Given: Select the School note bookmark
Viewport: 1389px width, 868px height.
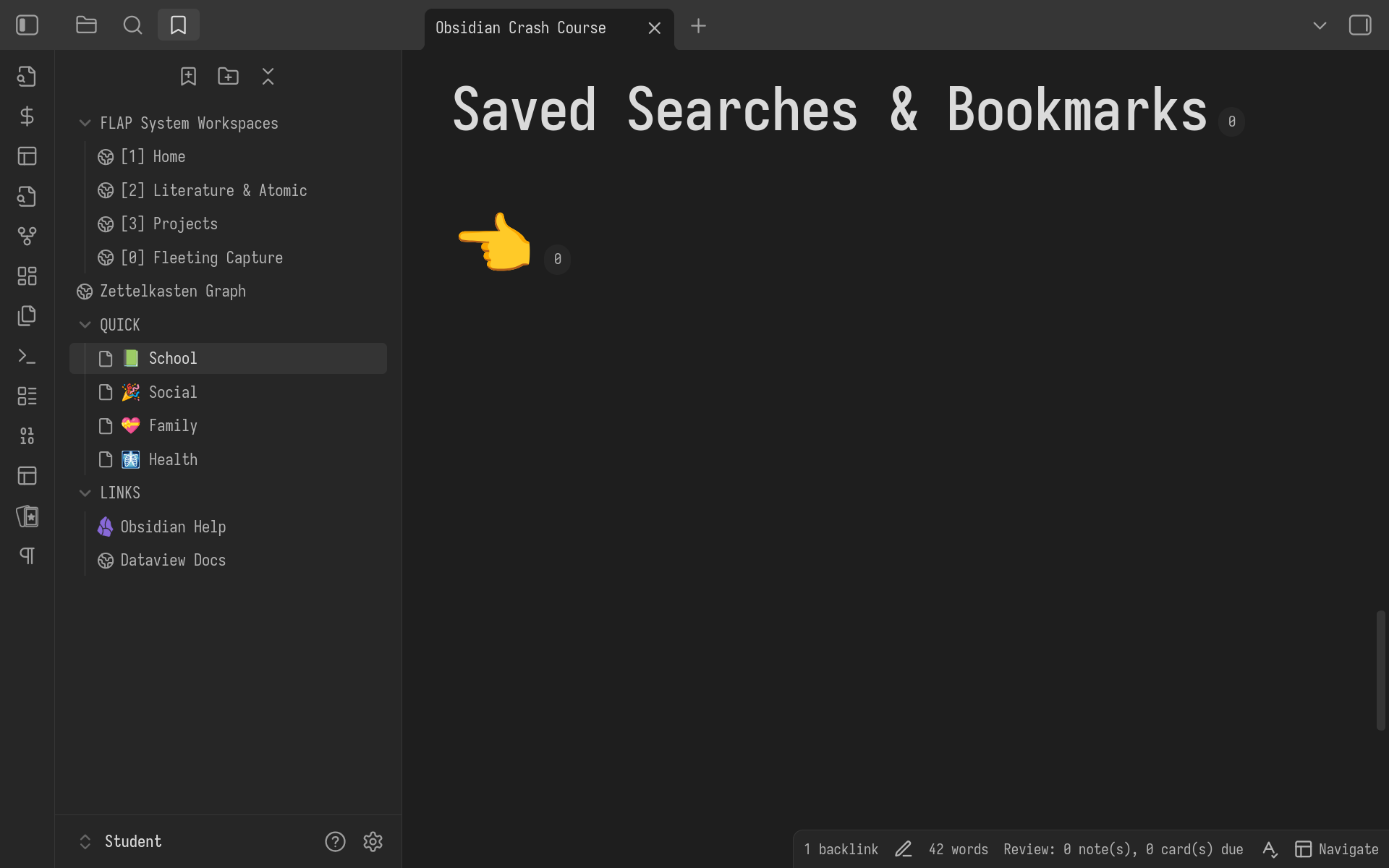Looking at the screenshot, I should (x=229, y=359).
